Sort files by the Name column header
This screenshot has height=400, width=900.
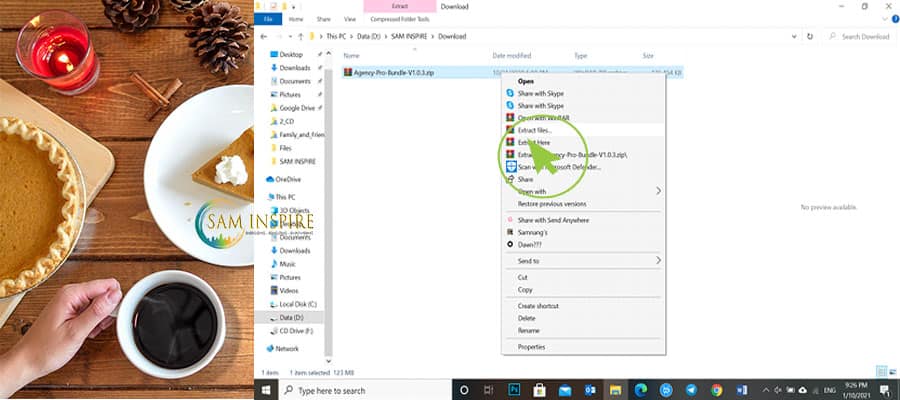[x=351, y=56]
